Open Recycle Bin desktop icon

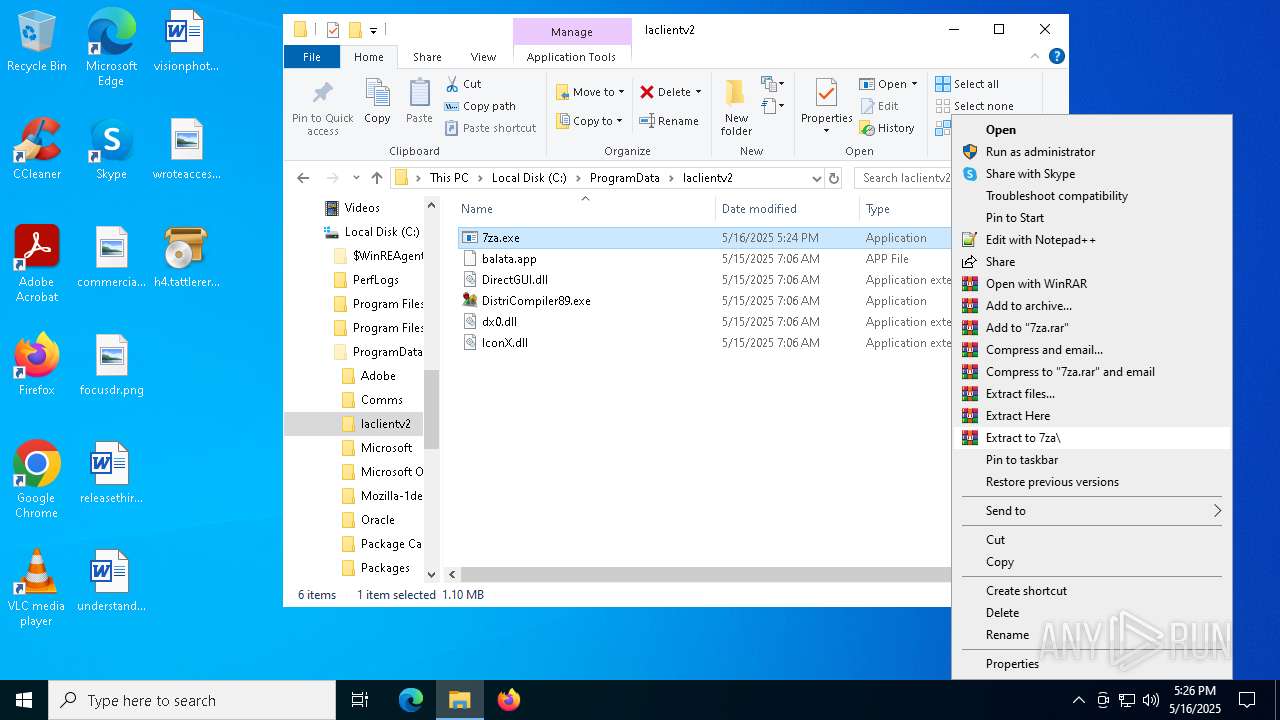coord(37,42)
